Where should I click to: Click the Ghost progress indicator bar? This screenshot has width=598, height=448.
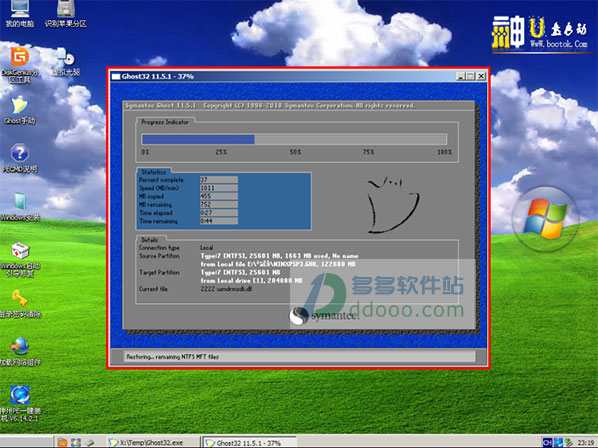click(294, 140)
